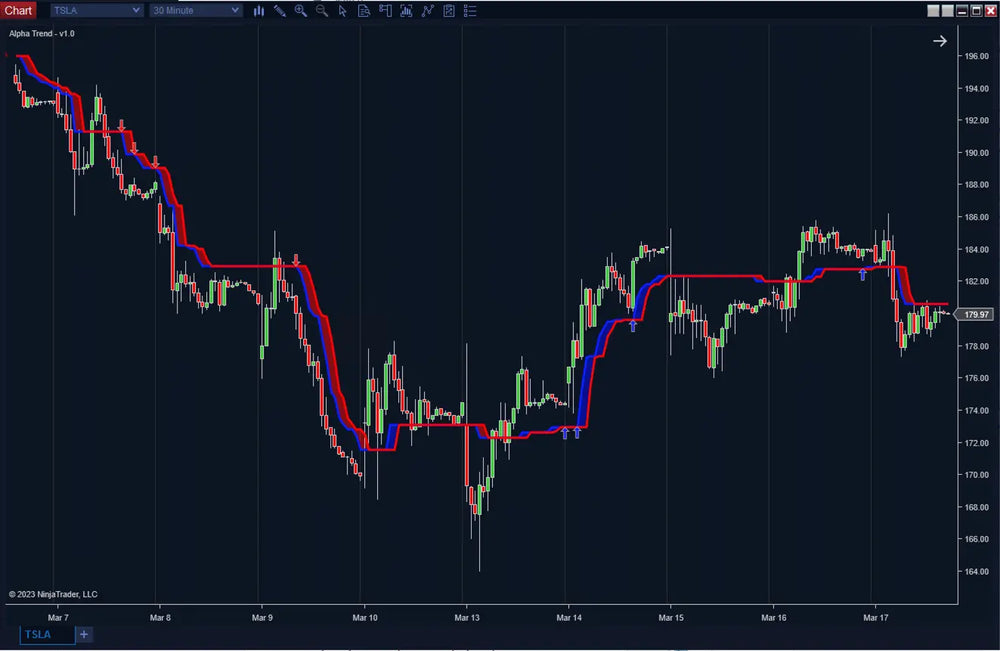This screenshot has height=651, width=1000.
Task: Click the bar analysis chart icon
Action: point(406,11)
